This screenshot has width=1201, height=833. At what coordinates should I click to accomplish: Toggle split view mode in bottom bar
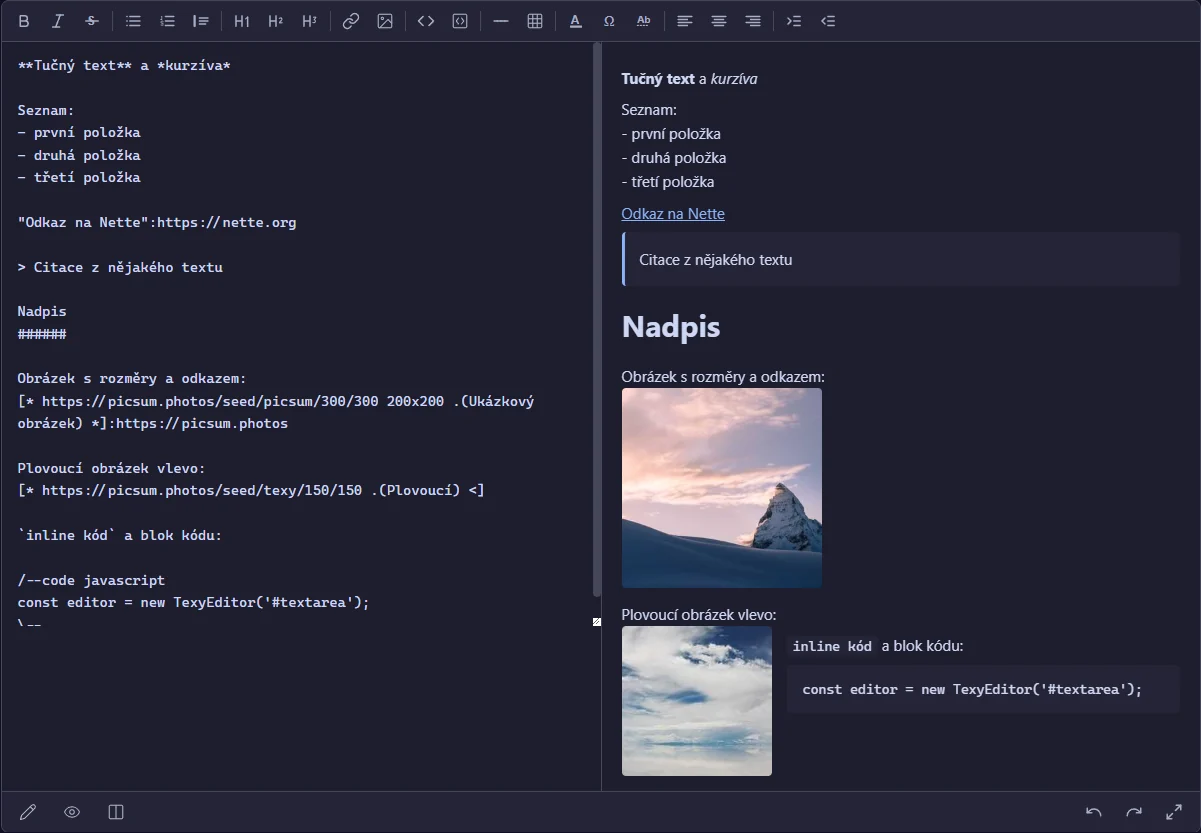pyautogui.click(x=116, y=812)
